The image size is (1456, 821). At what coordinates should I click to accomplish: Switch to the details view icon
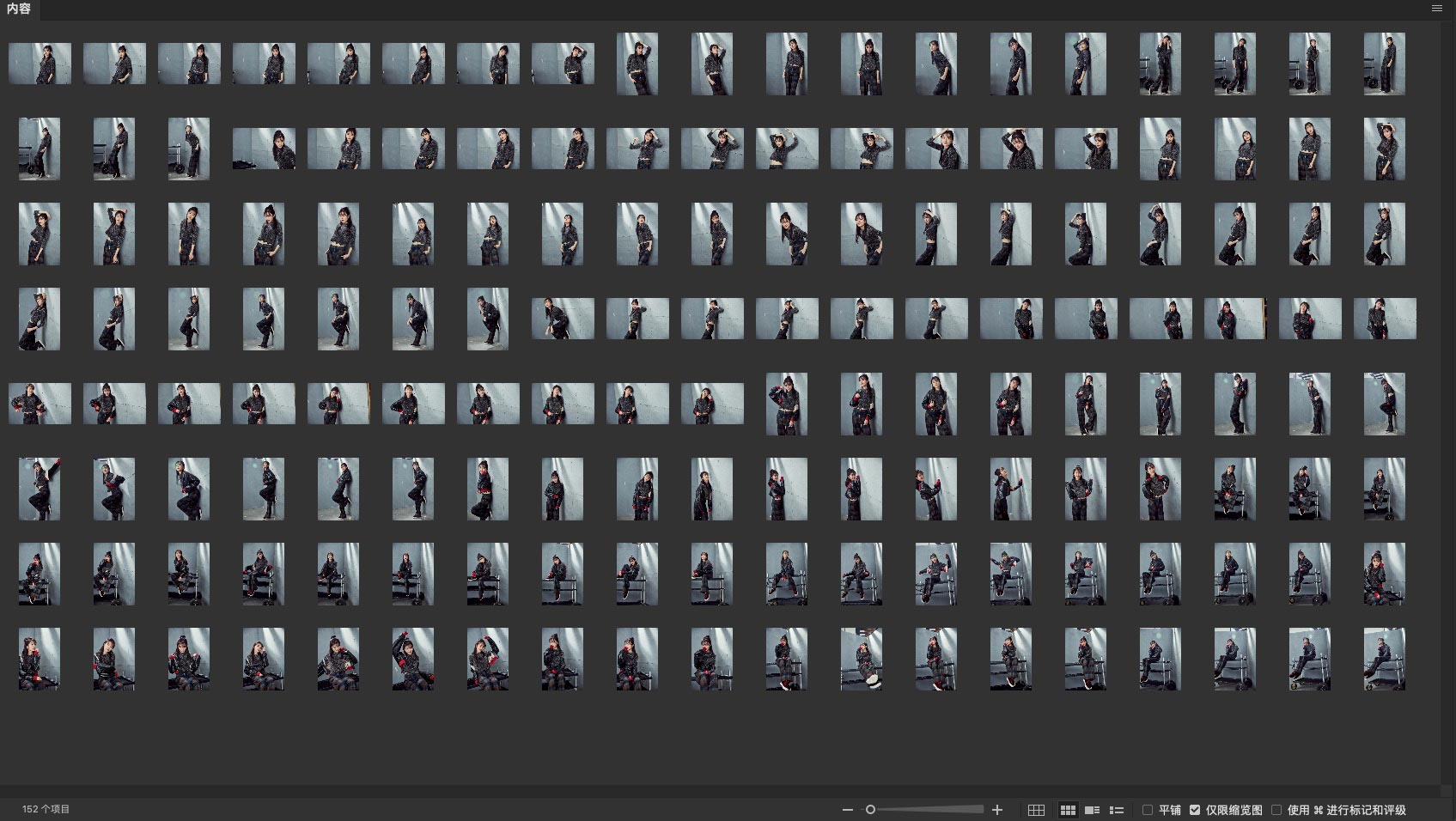click(x=1093, y=810)
